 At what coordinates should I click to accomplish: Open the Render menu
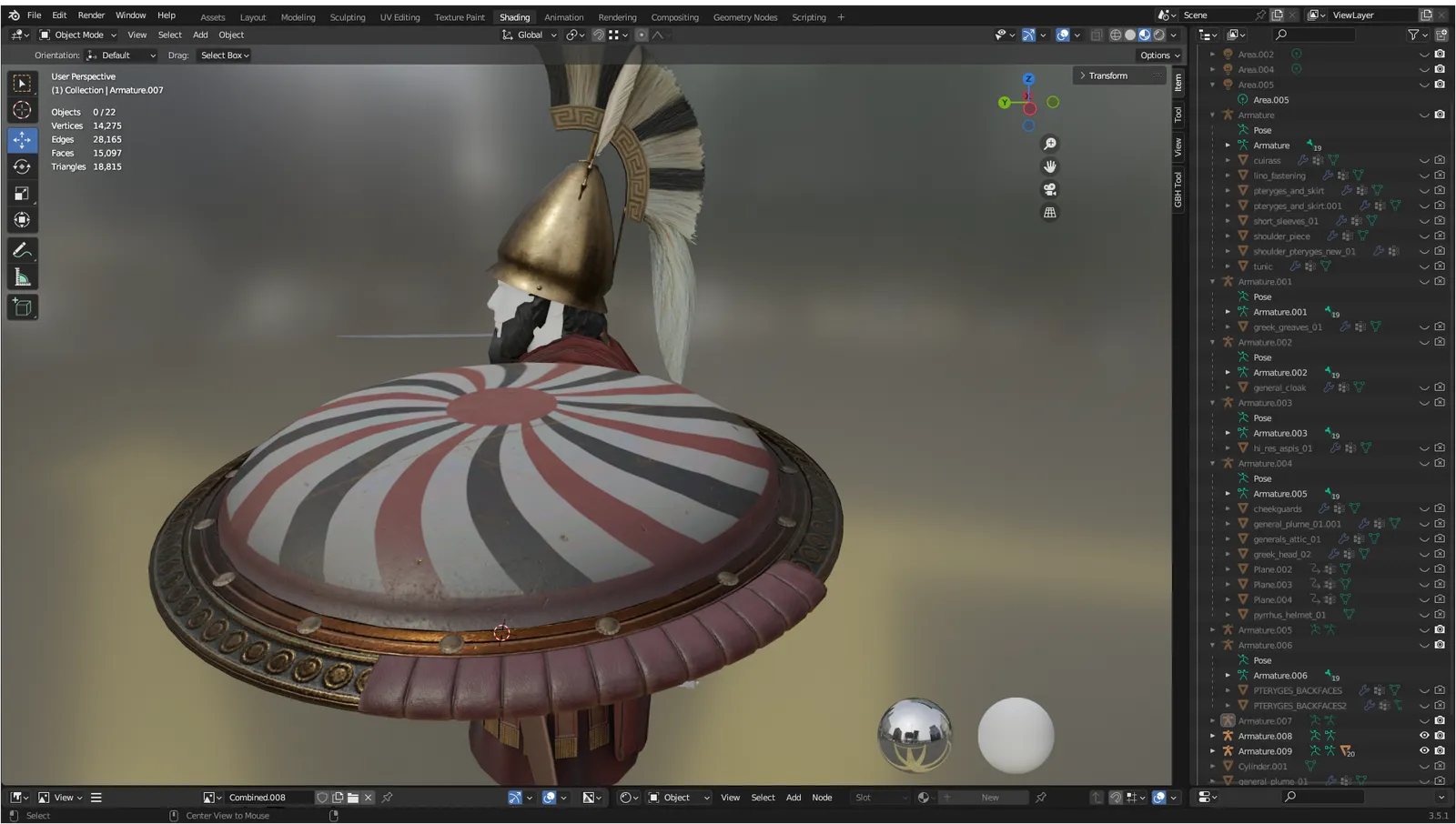(91, 15)
